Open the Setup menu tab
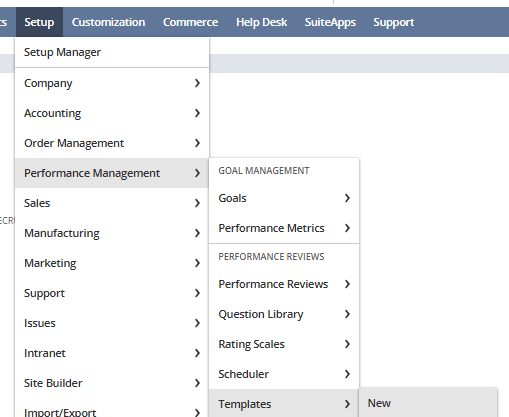Image resolution: width=509 pixels, height=417 pixels. tap(39, 22)
